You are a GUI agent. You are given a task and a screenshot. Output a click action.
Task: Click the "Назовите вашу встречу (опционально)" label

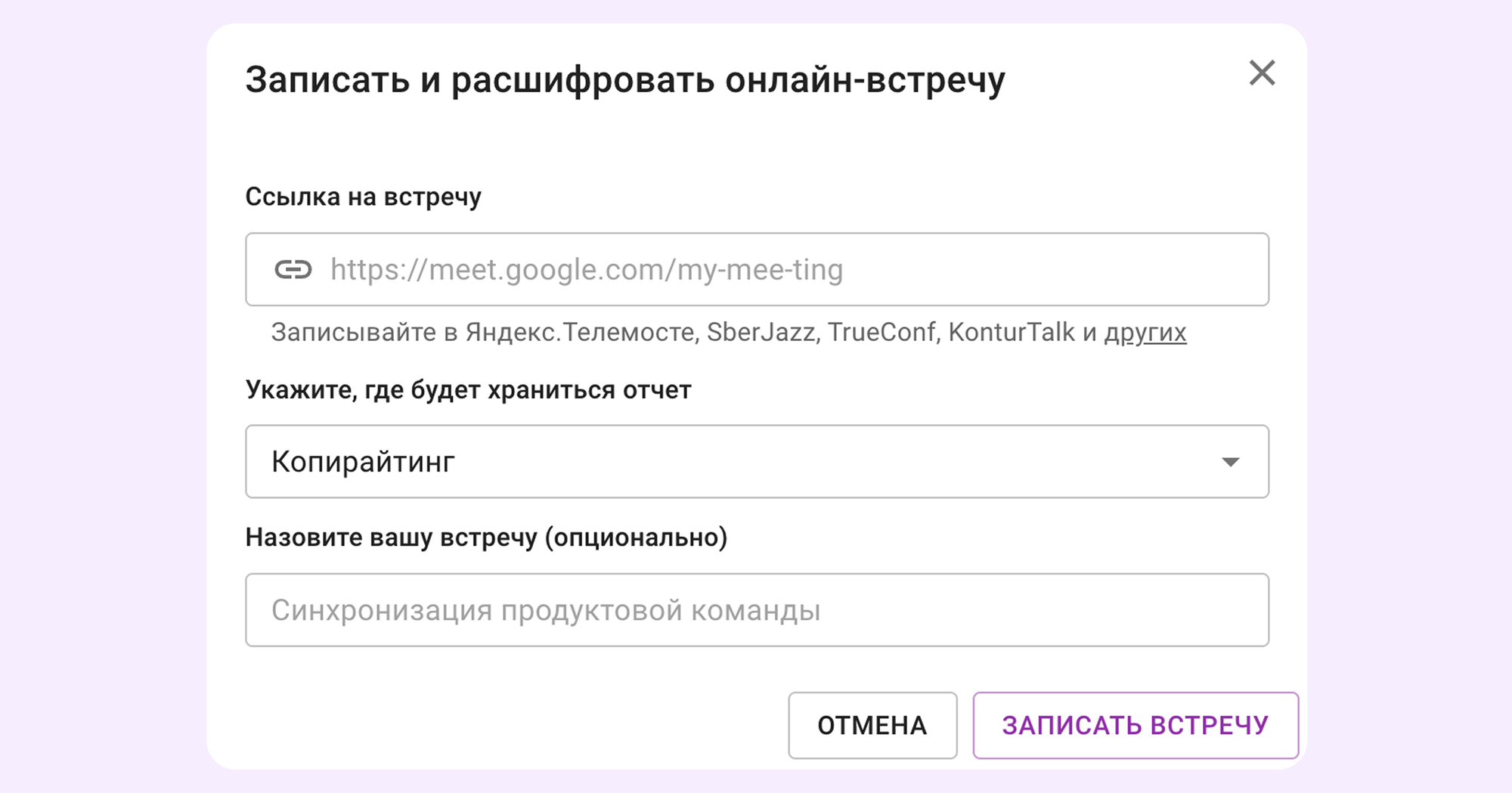pos(486,537)
